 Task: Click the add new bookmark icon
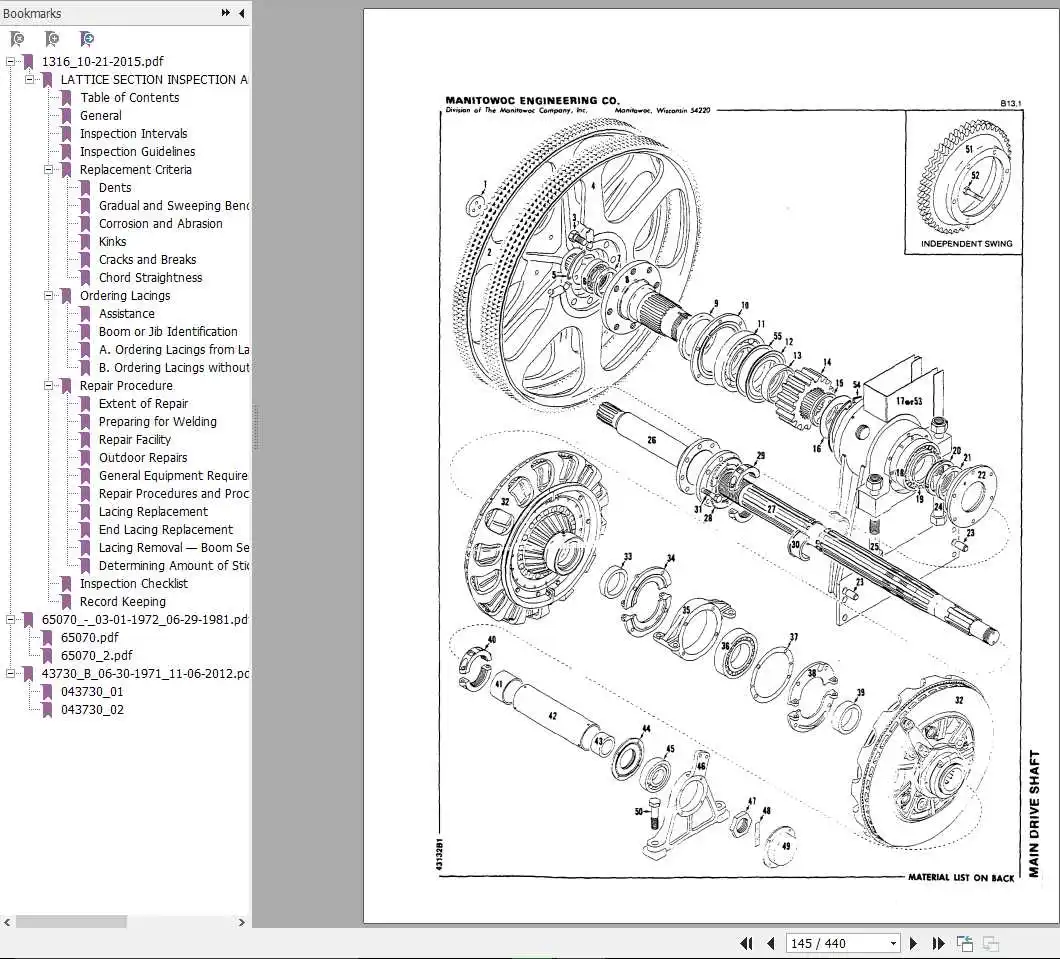(52, 38)
